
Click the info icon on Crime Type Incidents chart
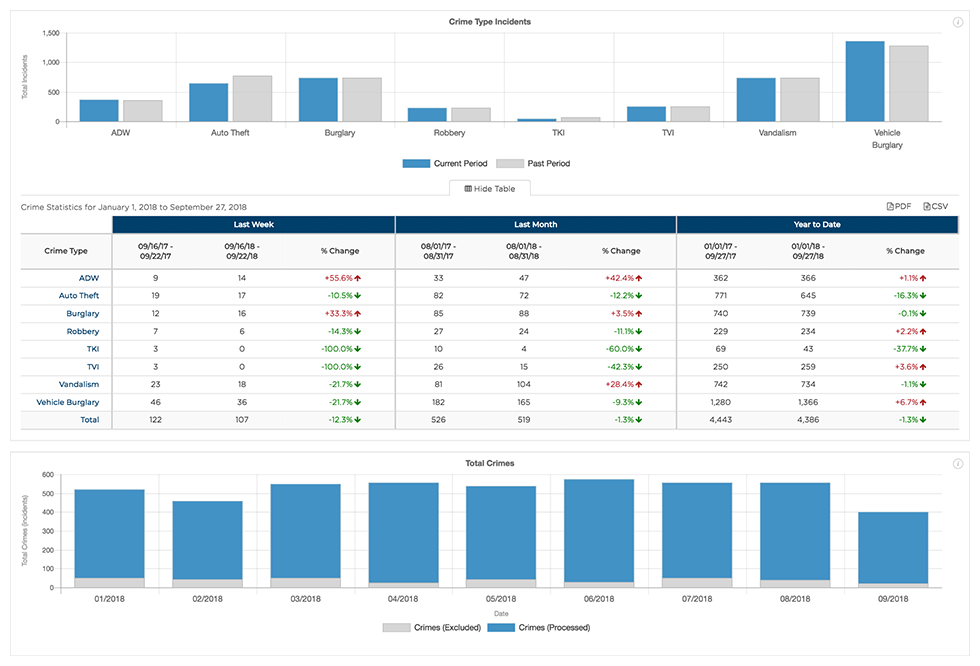click(958, 22)
